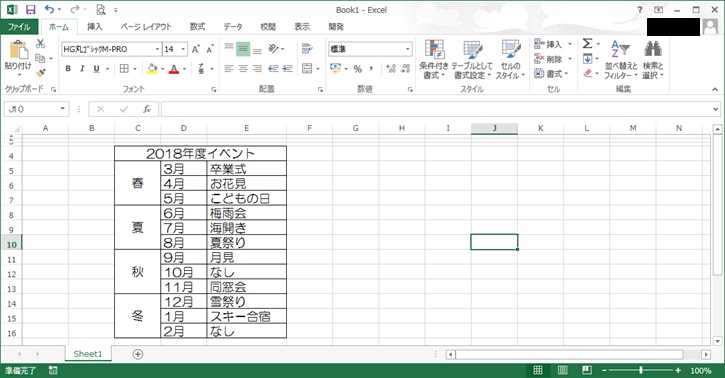Expand the font name dropdown

[157, 49]
